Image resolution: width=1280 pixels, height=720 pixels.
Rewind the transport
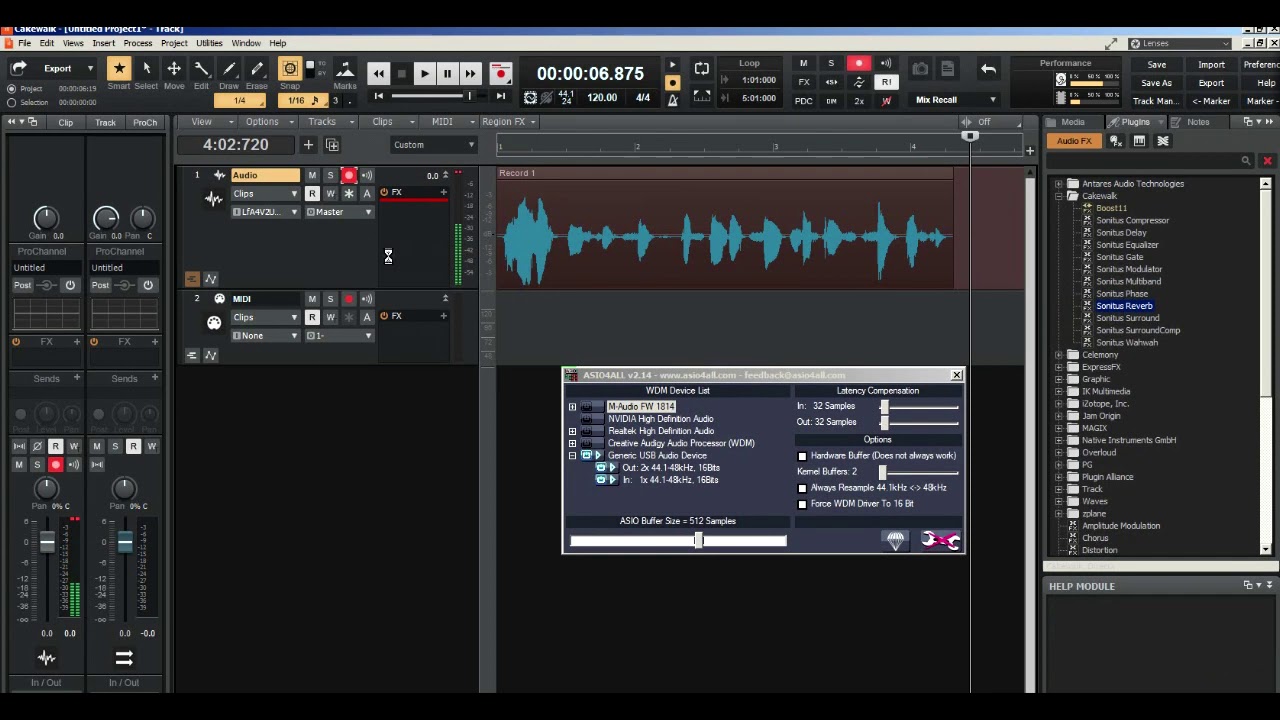378,73
